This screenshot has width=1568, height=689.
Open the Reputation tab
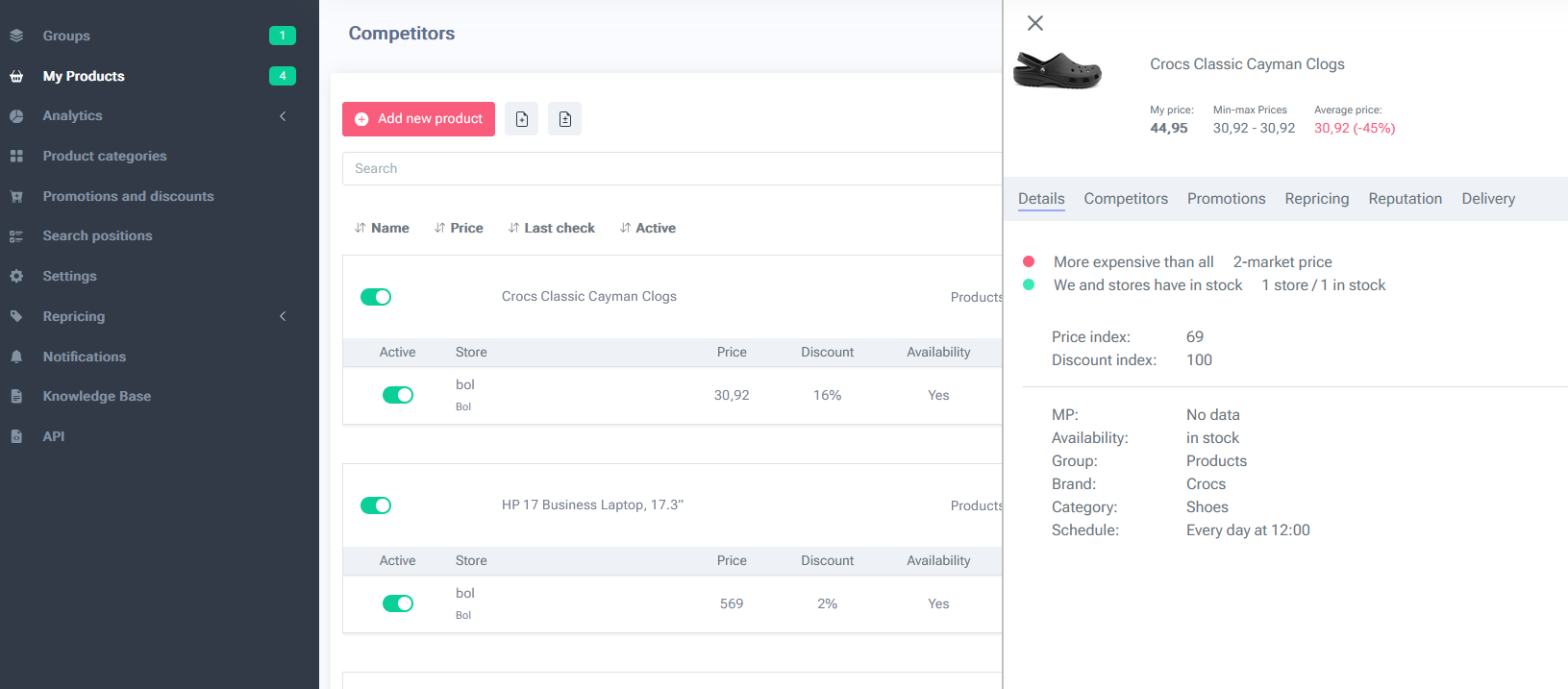(x=1405, y=199)
